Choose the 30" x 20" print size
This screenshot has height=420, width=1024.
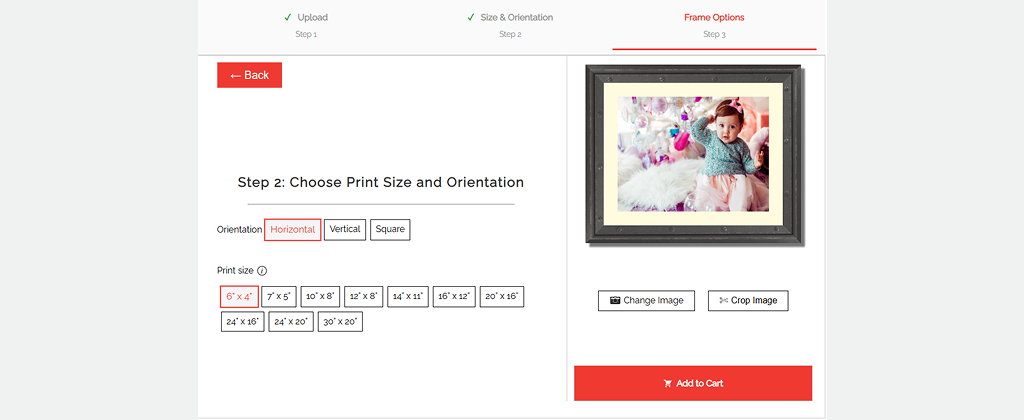(340, 322)
